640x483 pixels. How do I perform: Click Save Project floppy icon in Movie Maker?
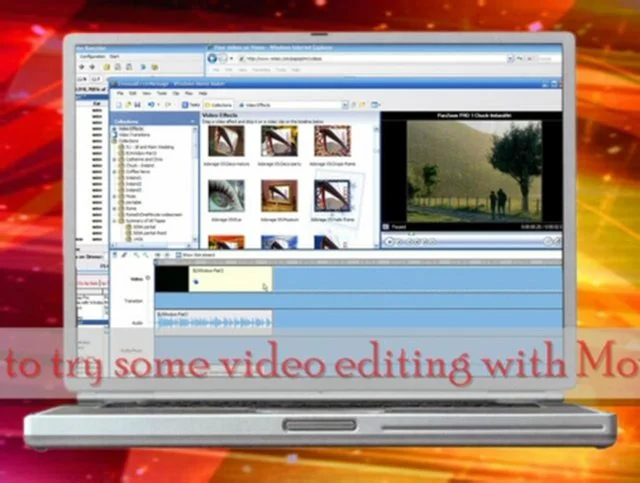[x=138, y=105]
